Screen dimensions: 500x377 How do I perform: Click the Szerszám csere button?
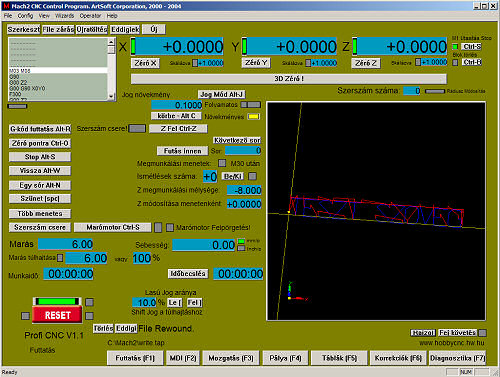pos(40,227)
